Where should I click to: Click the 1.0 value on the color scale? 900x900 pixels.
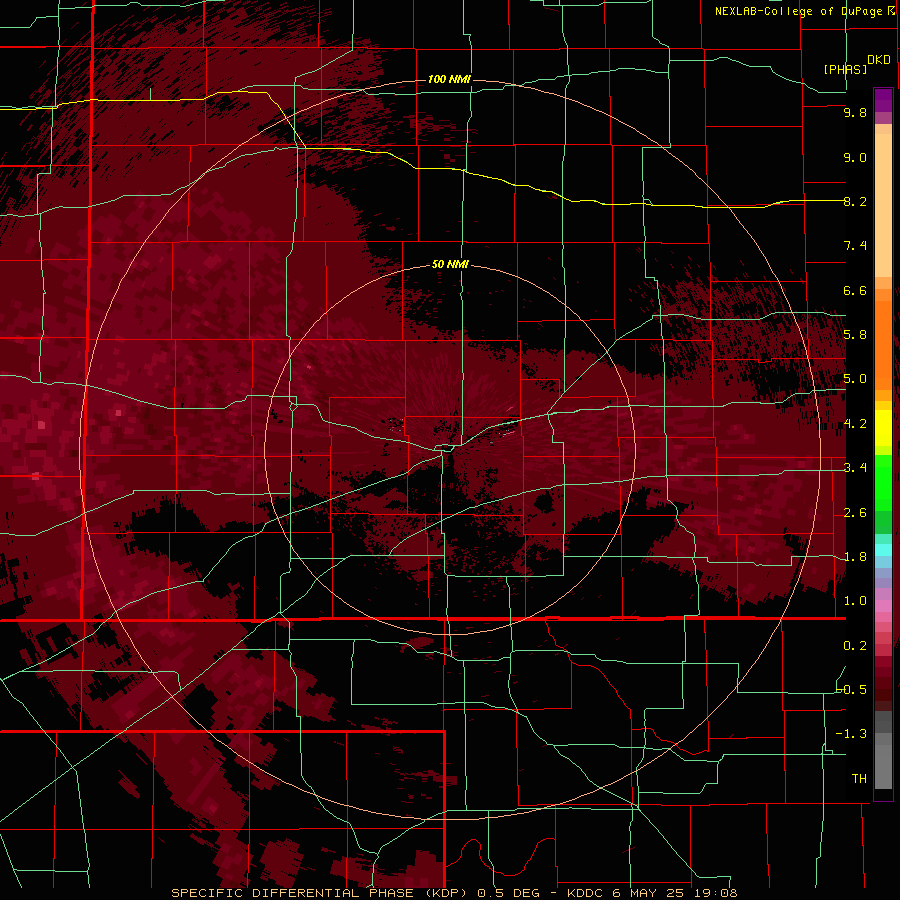pos(855,601)
